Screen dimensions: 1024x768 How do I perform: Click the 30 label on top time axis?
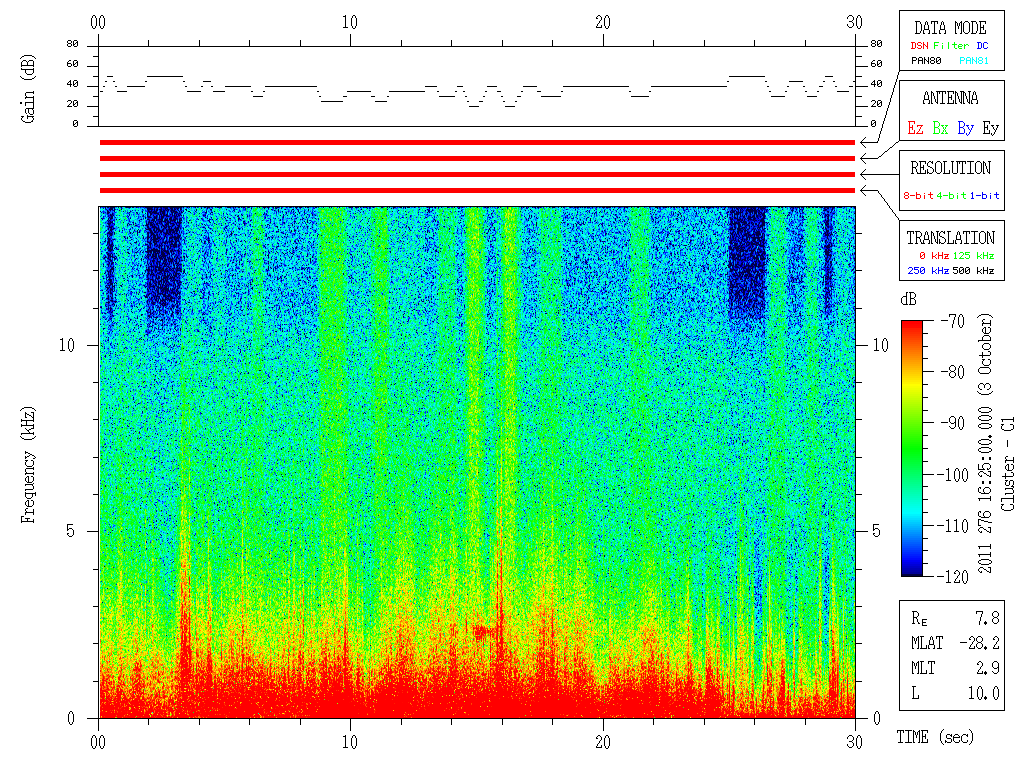(854, 22)
